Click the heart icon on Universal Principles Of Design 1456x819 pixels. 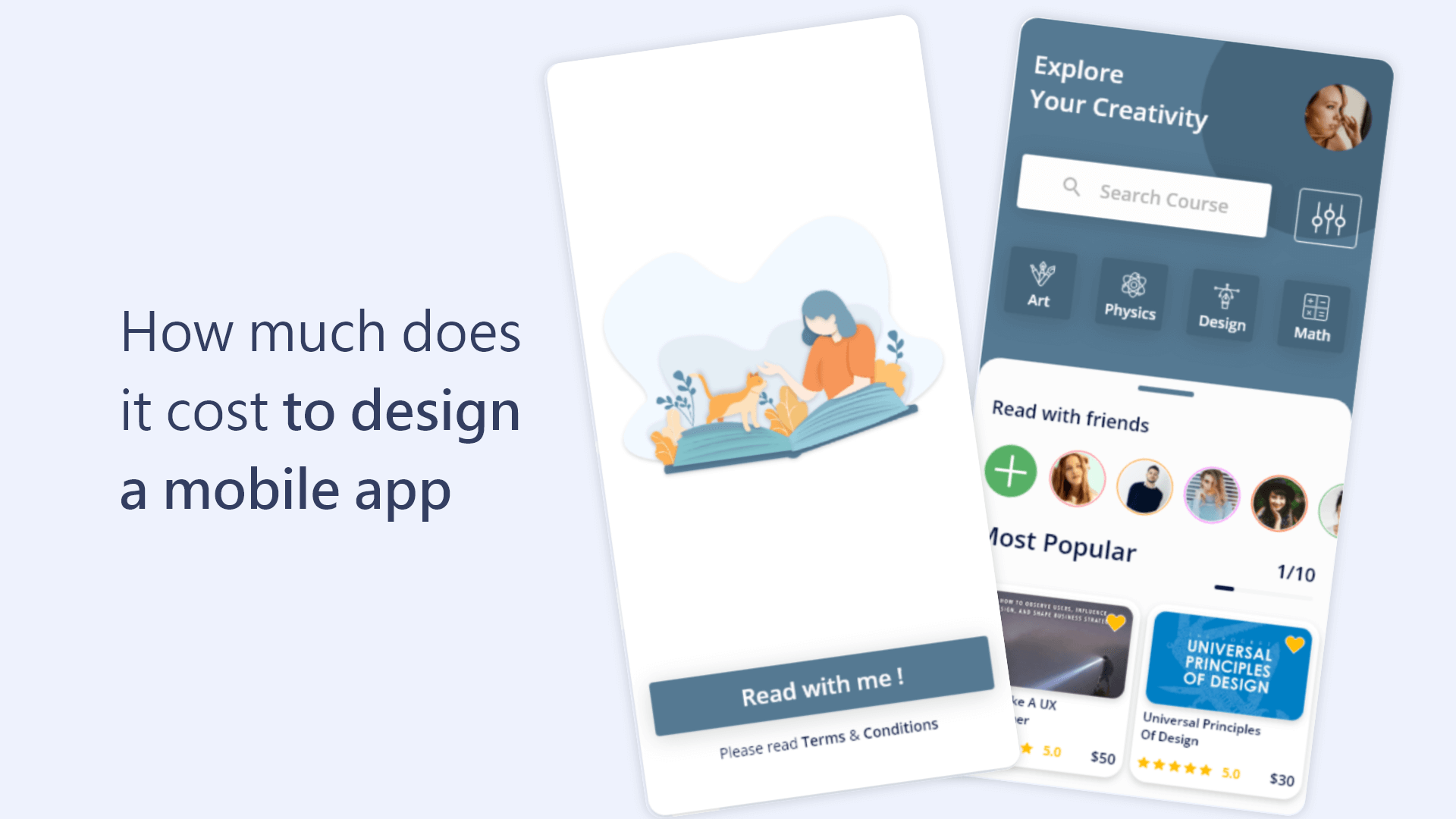[1295, 645]
